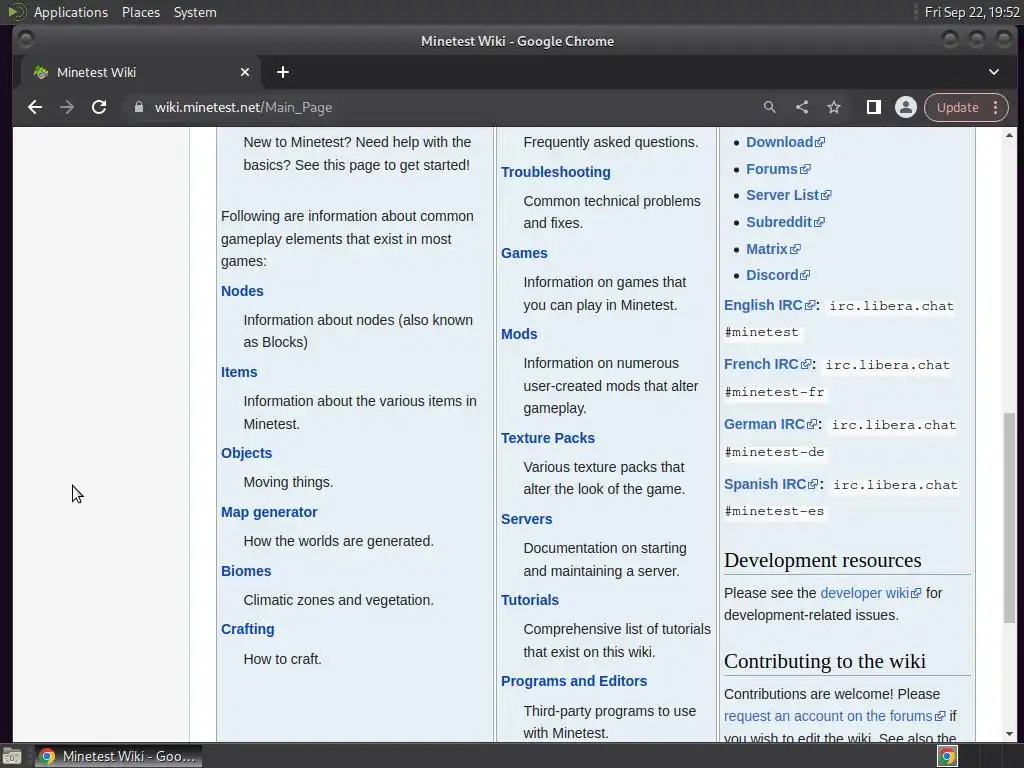Click the #minetest-es channel text
The width and height of the screenshot is (1024, 768).
(x=775, y=511)
